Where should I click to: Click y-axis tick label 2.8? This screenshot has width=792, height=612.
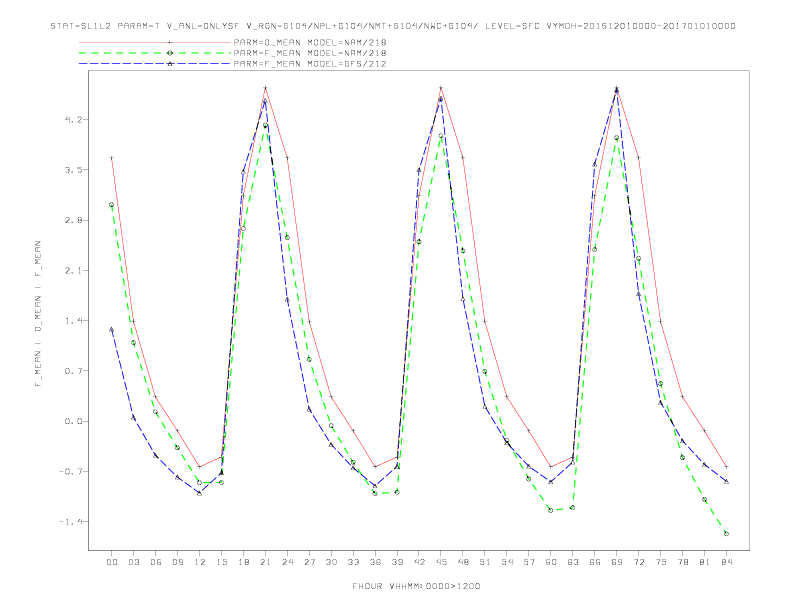click(x=72, y=220)
